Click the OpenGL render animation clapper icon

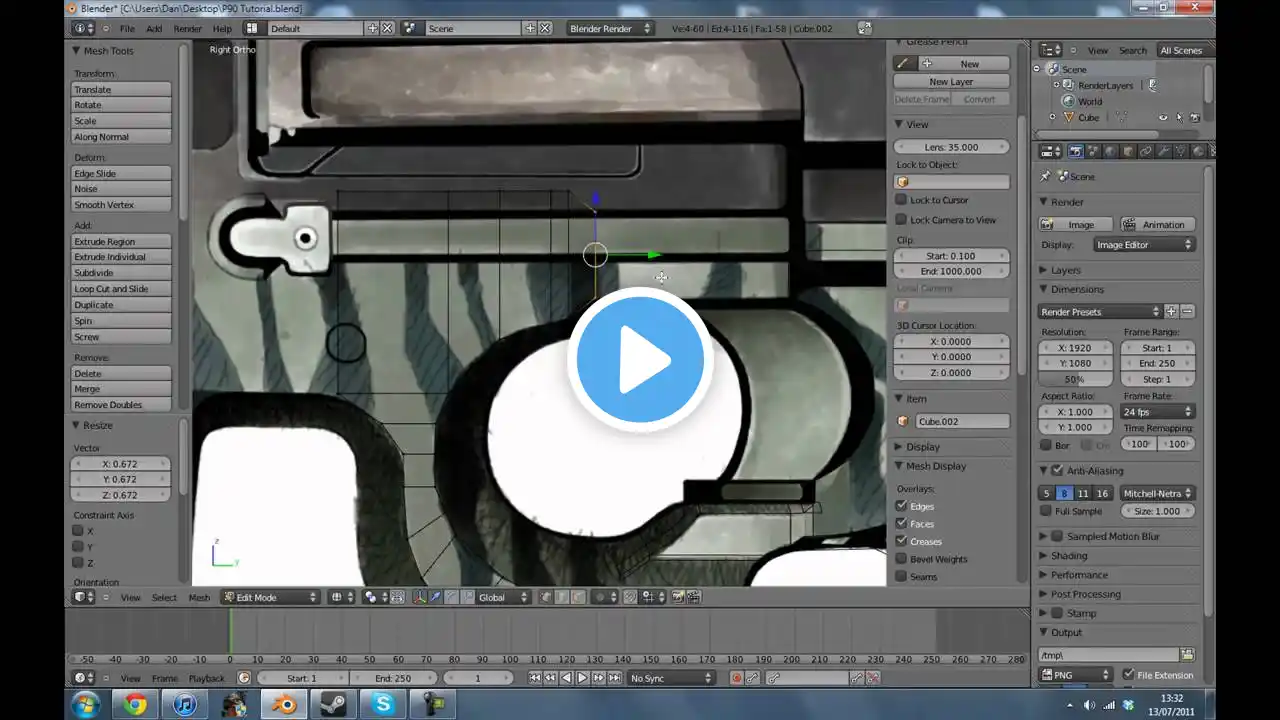[693, 597]
